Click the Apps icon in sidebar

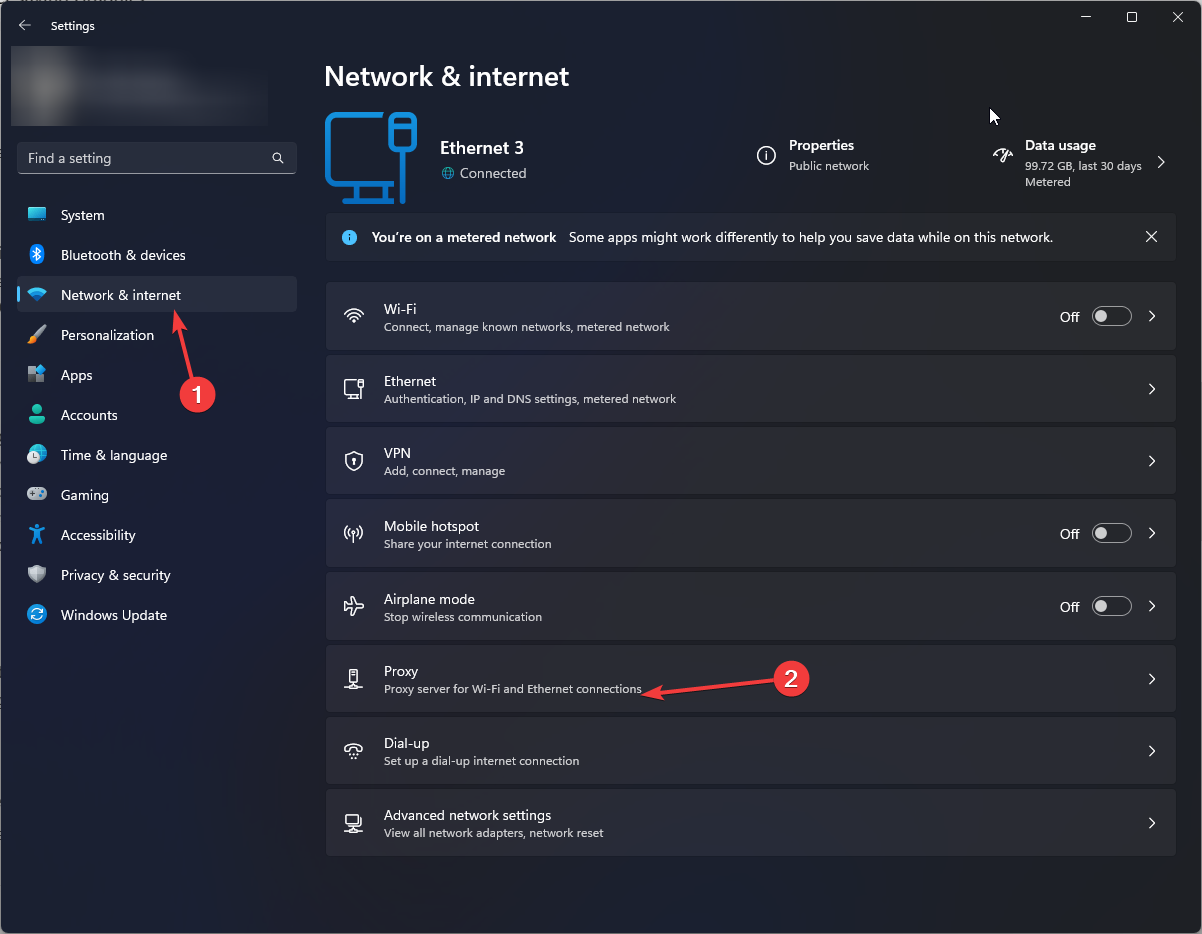[37, 375]
